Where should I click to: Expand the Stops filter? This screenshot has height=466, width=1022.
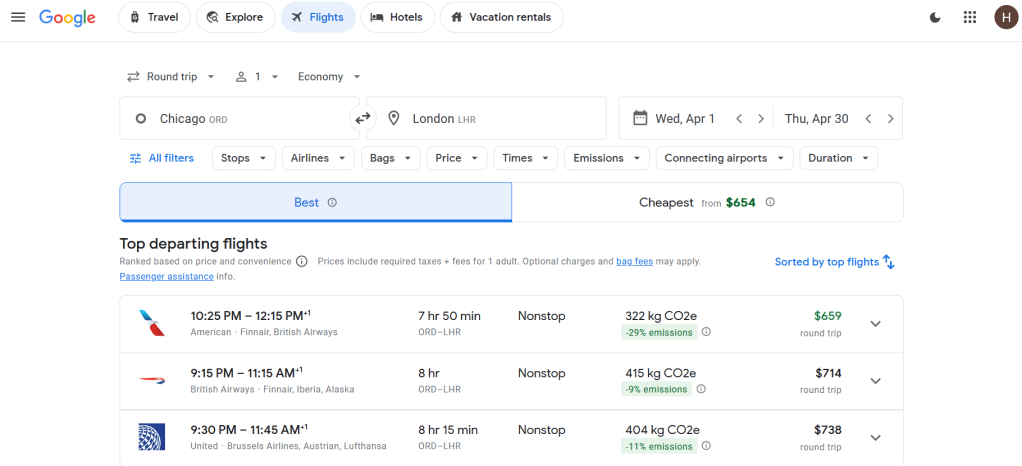(x=244, y=158)
